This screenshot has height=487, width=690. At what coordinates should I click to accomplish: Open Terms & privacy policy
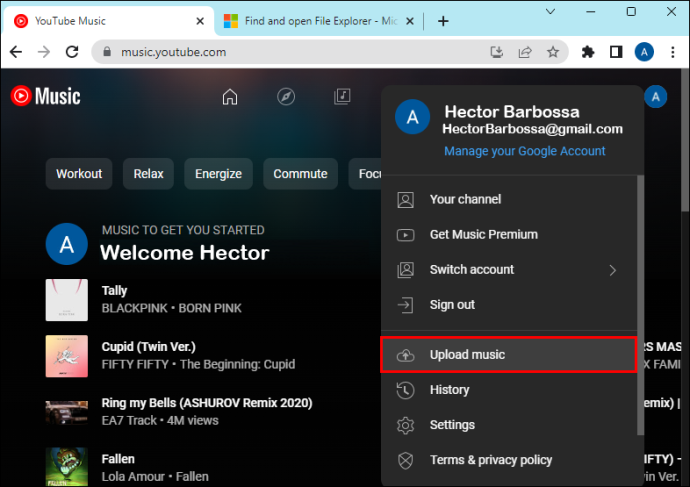(509, 460)
